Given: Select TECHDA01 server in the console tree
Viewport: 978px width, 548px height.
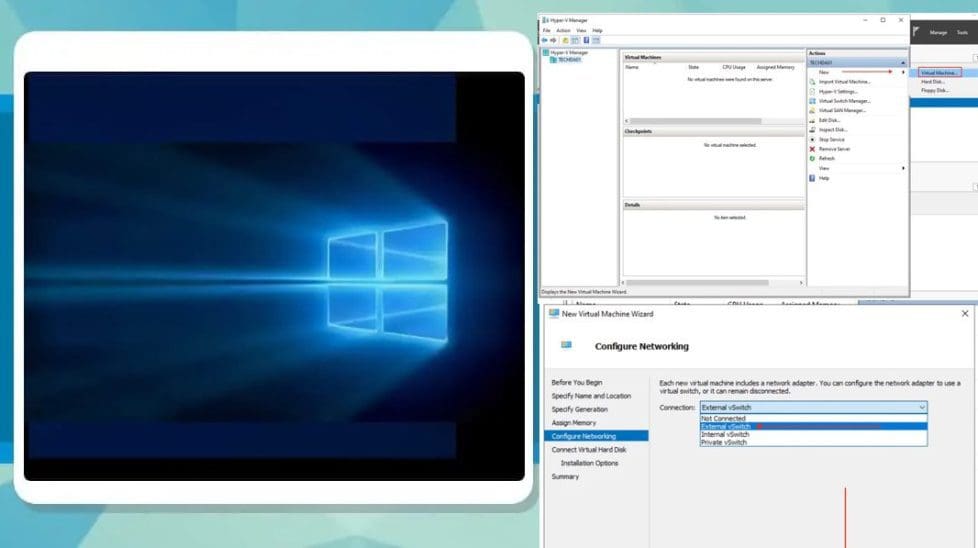Looking at the screenshot, I should point(569,60).
